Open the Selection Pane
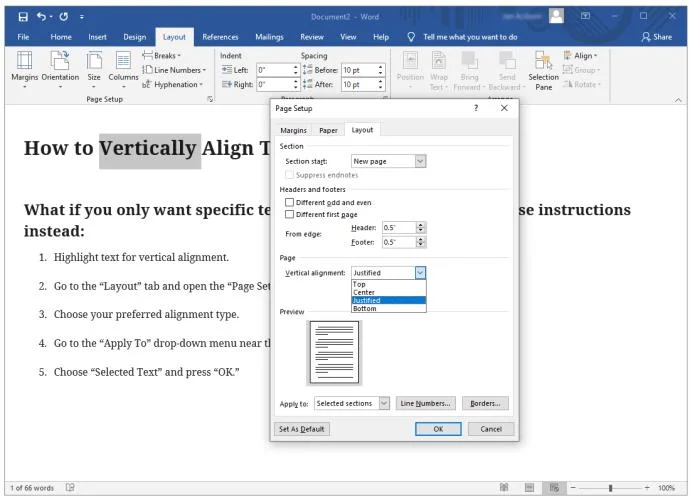Screen dimensions: 690x498 click(543, 70)
